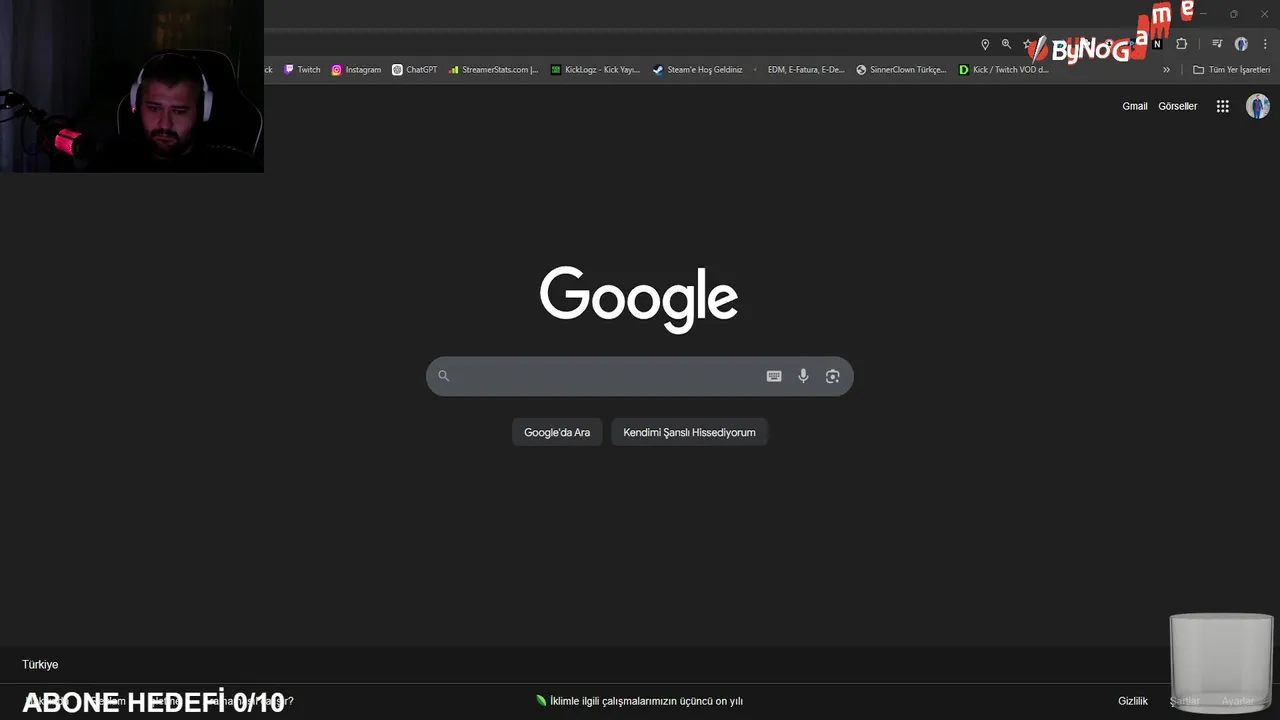Click the Google'da Ara button

pos(557,432)
